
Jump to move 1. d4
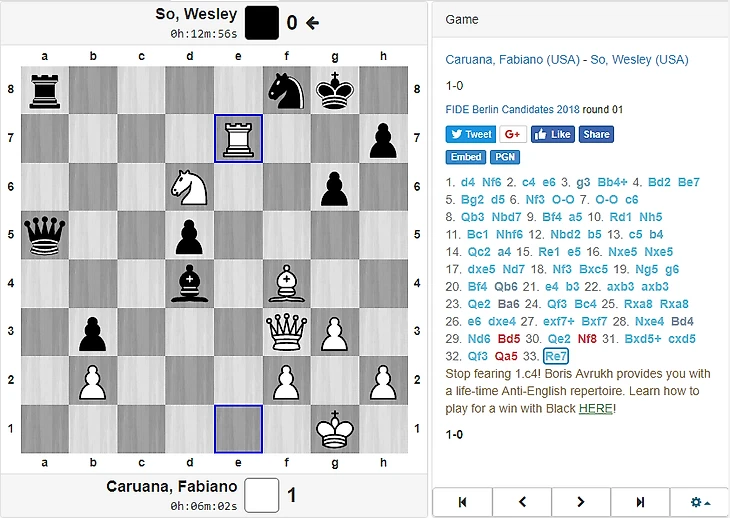[x=467, y=182]
